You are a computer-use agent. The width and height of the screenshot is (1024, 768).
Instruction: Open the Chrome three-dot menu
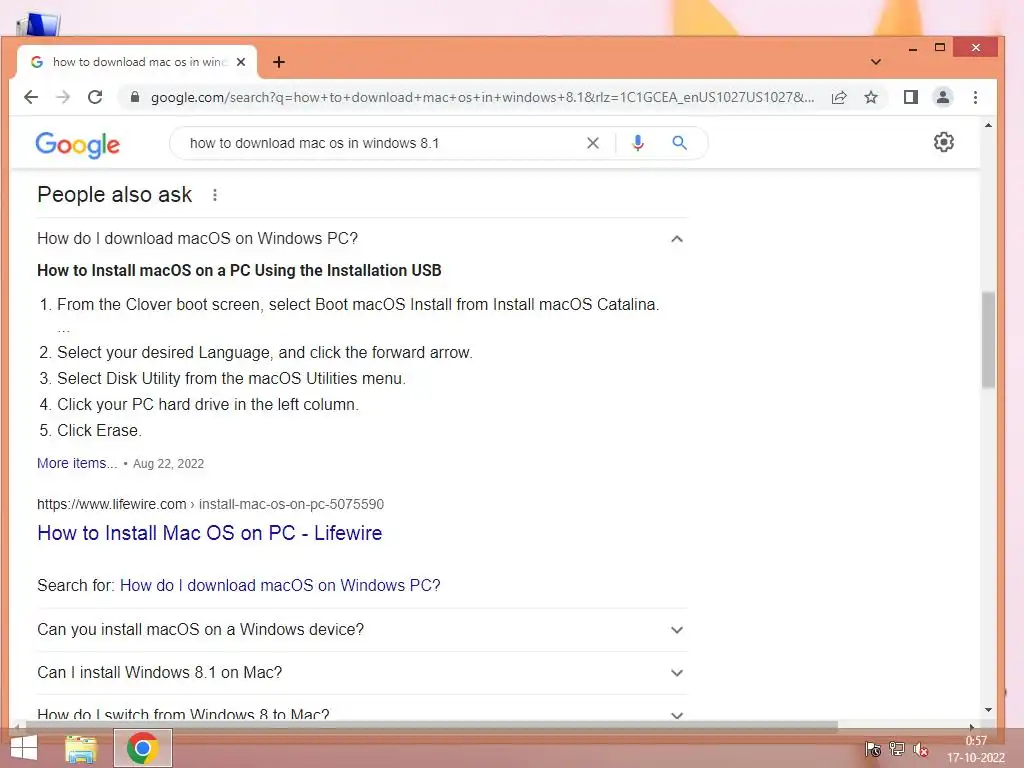[x=975, y=97]
